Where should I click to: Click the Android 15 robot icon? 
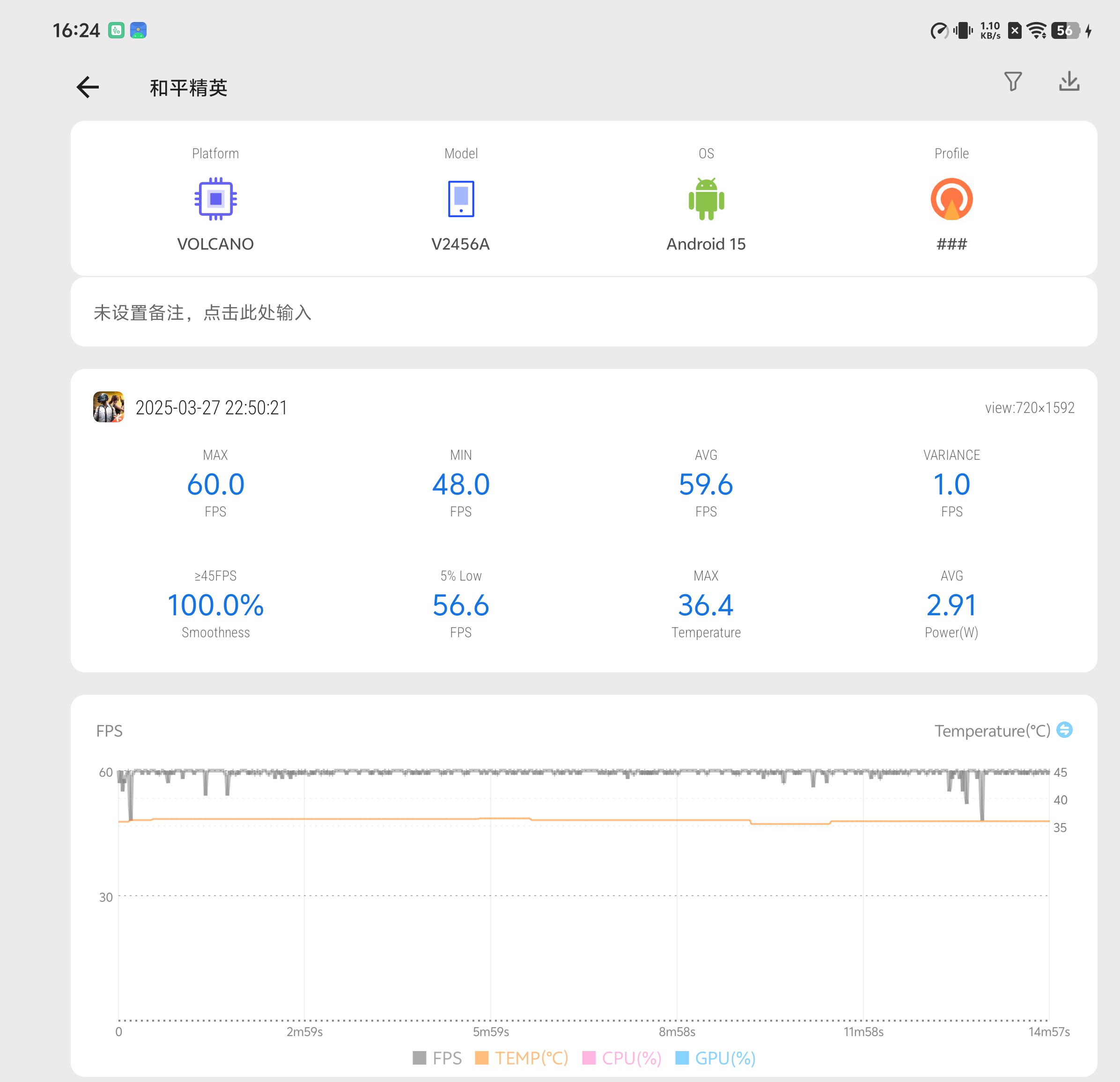(706, 199)
